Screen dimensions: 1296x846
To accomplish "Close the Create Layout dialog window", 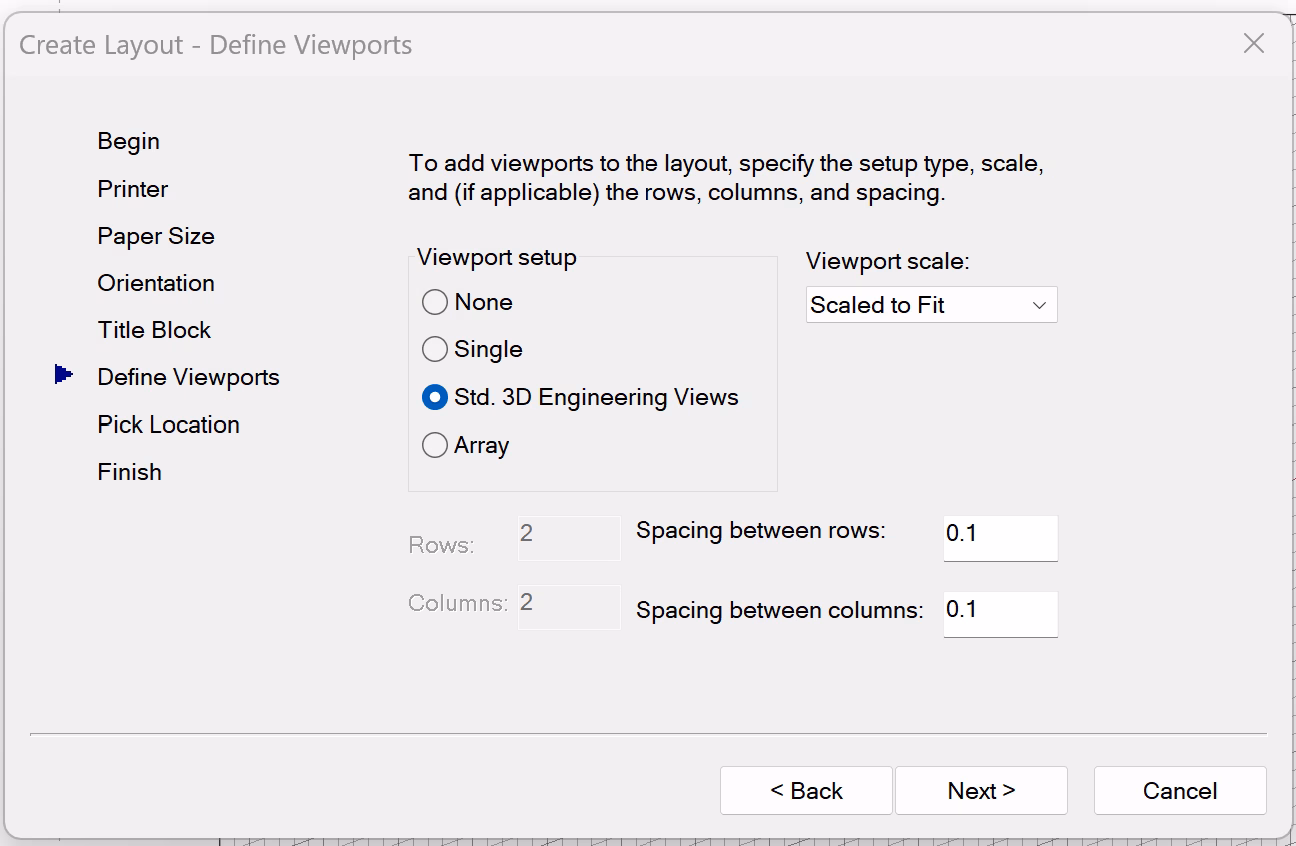I will coord(1253,44).
